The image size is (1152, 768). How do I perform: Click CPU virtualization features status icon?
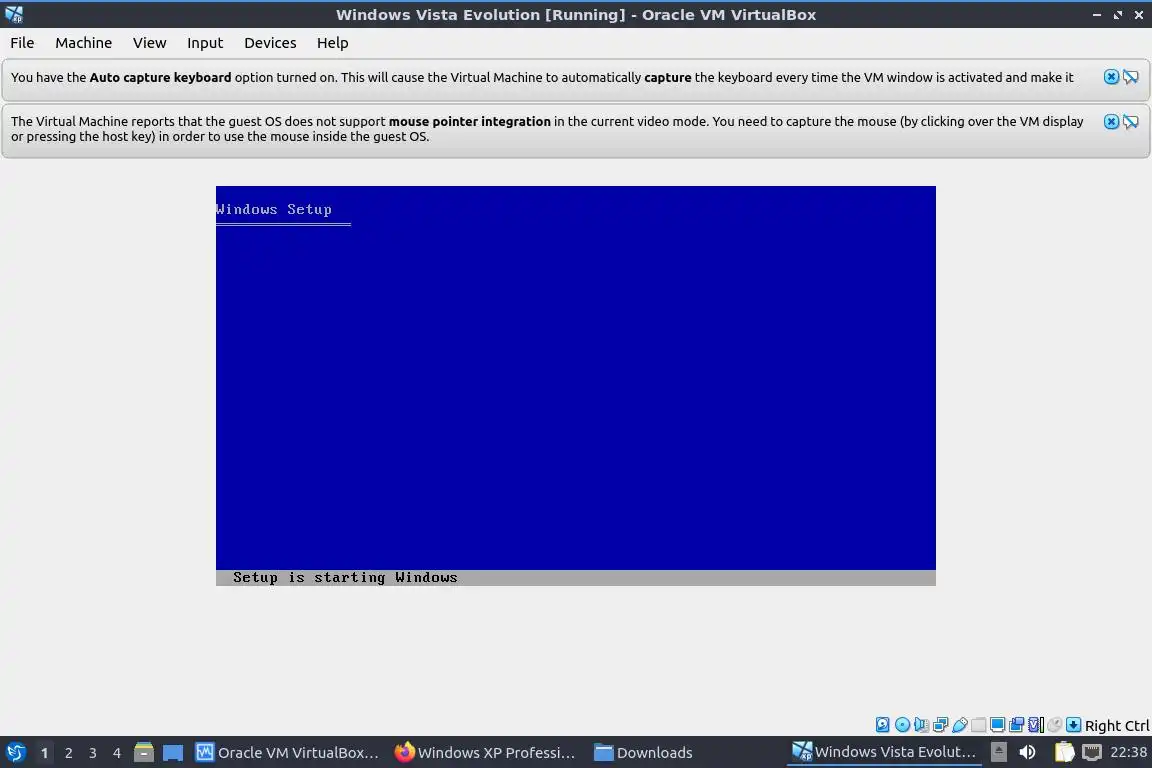tap(1035, 725)
